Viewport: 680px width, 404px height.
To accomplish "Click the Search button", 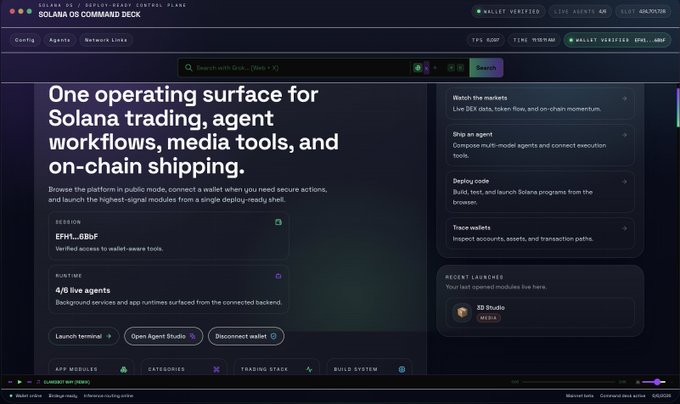I will 486,68.
